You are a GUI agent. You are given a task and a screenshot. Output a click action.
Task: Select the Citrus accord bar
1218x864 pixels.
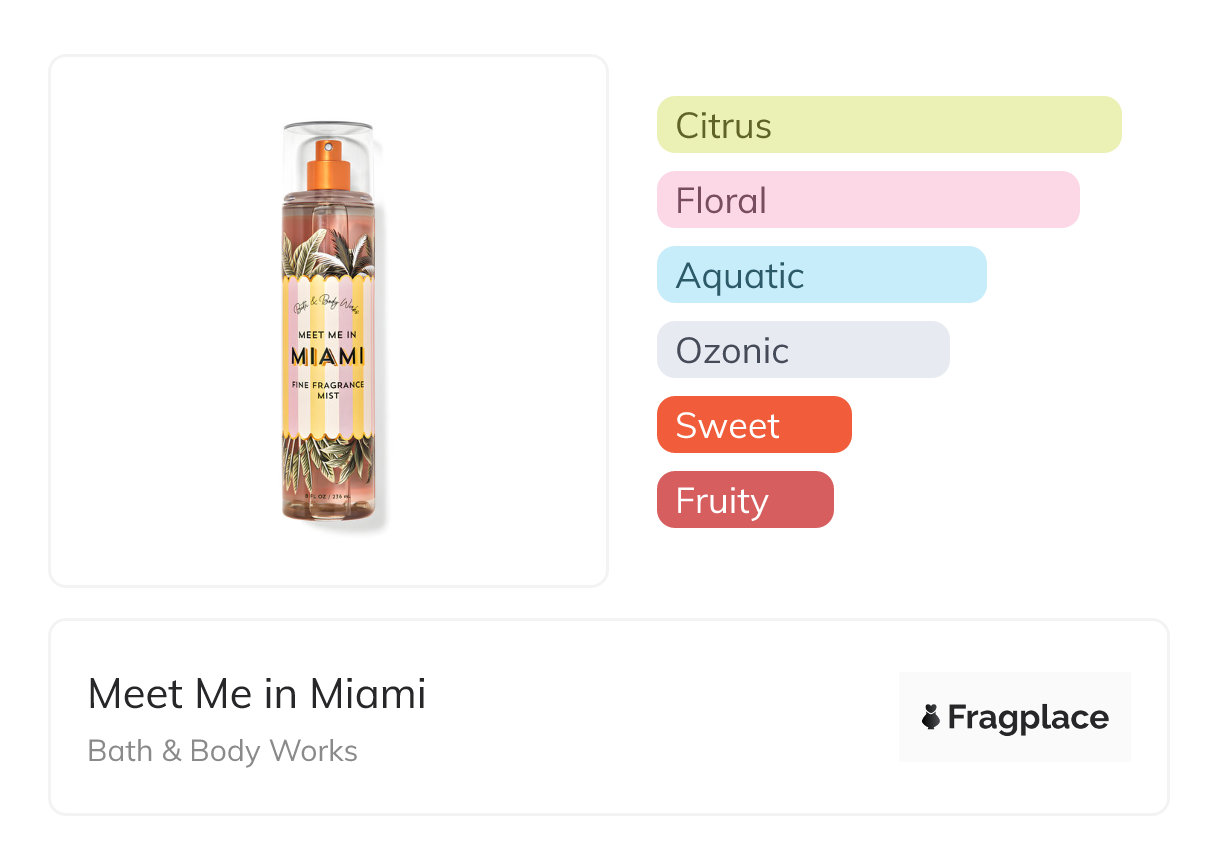pyautogui.click(x=888, y=125)
